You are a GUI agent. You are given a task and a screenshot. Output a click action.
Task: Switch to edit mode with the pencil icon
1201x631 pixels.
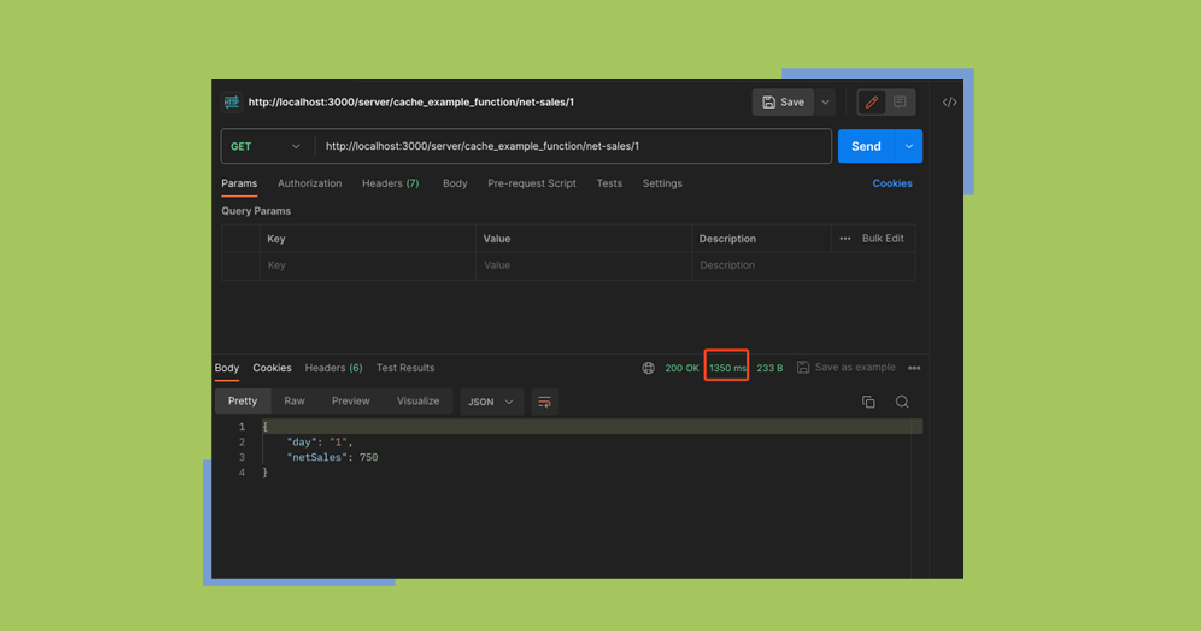tap(872, 102)
